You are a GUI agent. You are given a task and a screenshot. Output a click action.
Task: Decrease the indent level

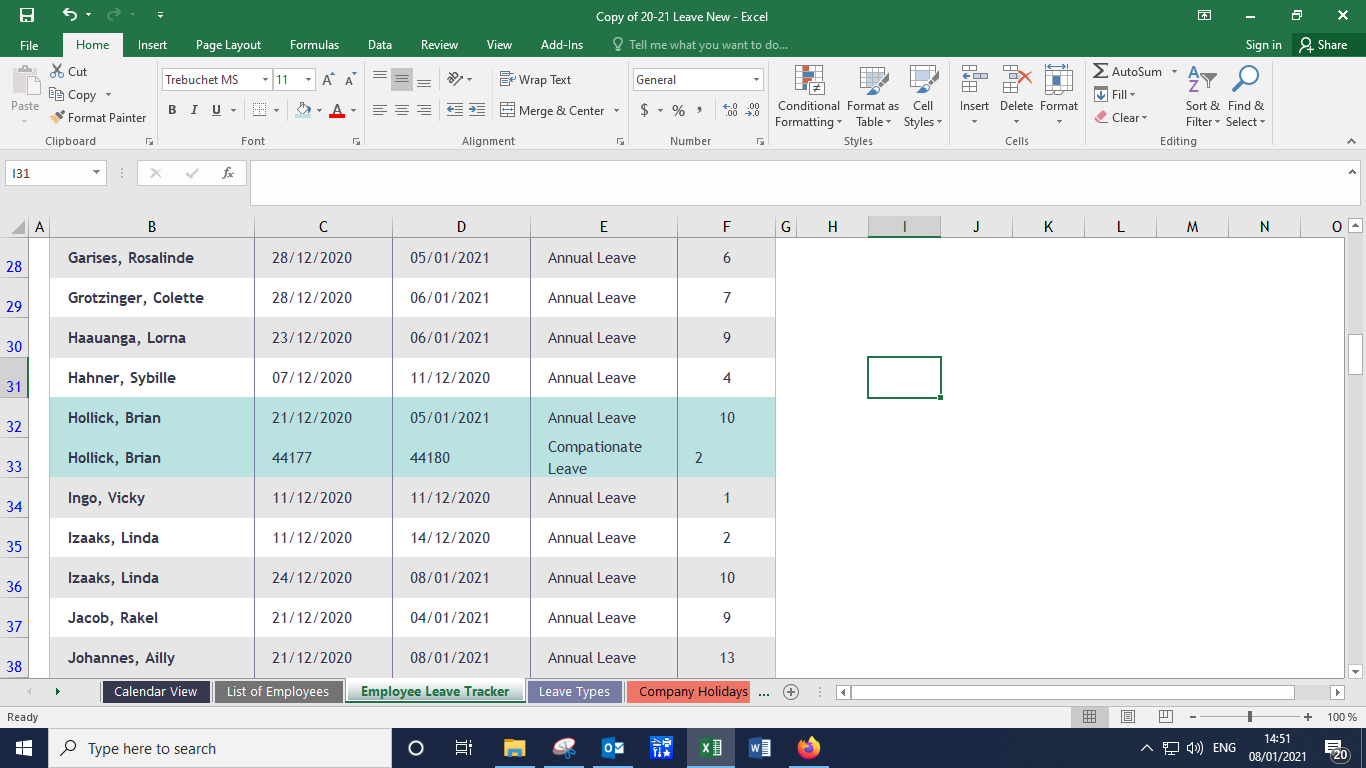tap(454, 110)
